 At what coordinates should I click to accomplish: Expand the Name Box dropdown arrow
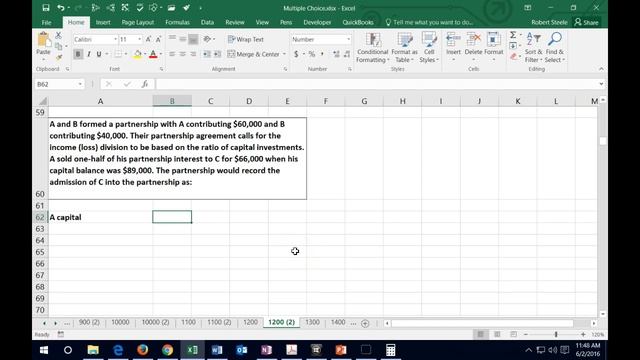80,84
